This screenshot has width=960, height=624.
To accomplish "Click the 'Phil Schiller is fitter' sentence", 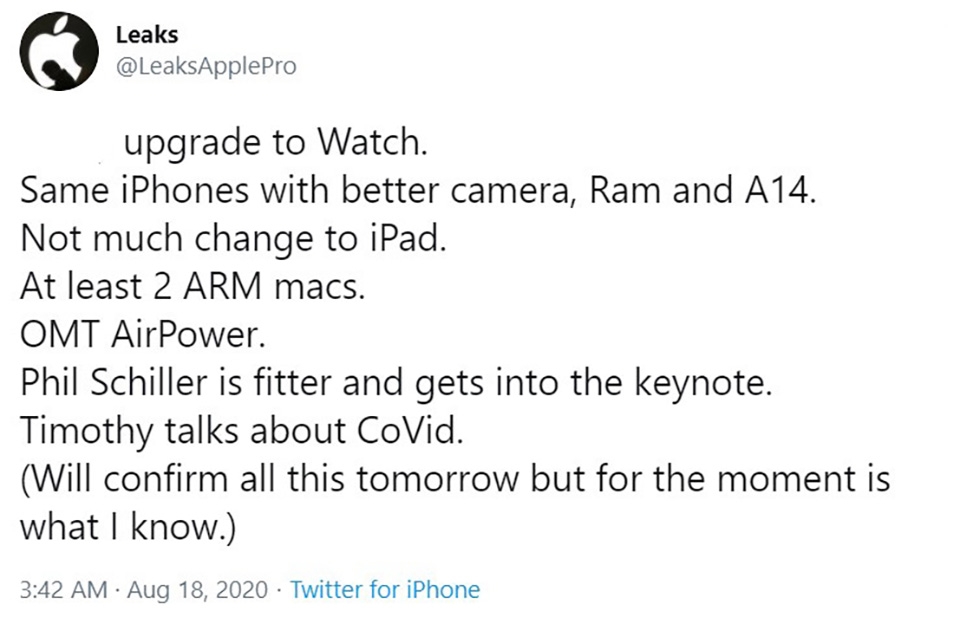I will point(396,384).
